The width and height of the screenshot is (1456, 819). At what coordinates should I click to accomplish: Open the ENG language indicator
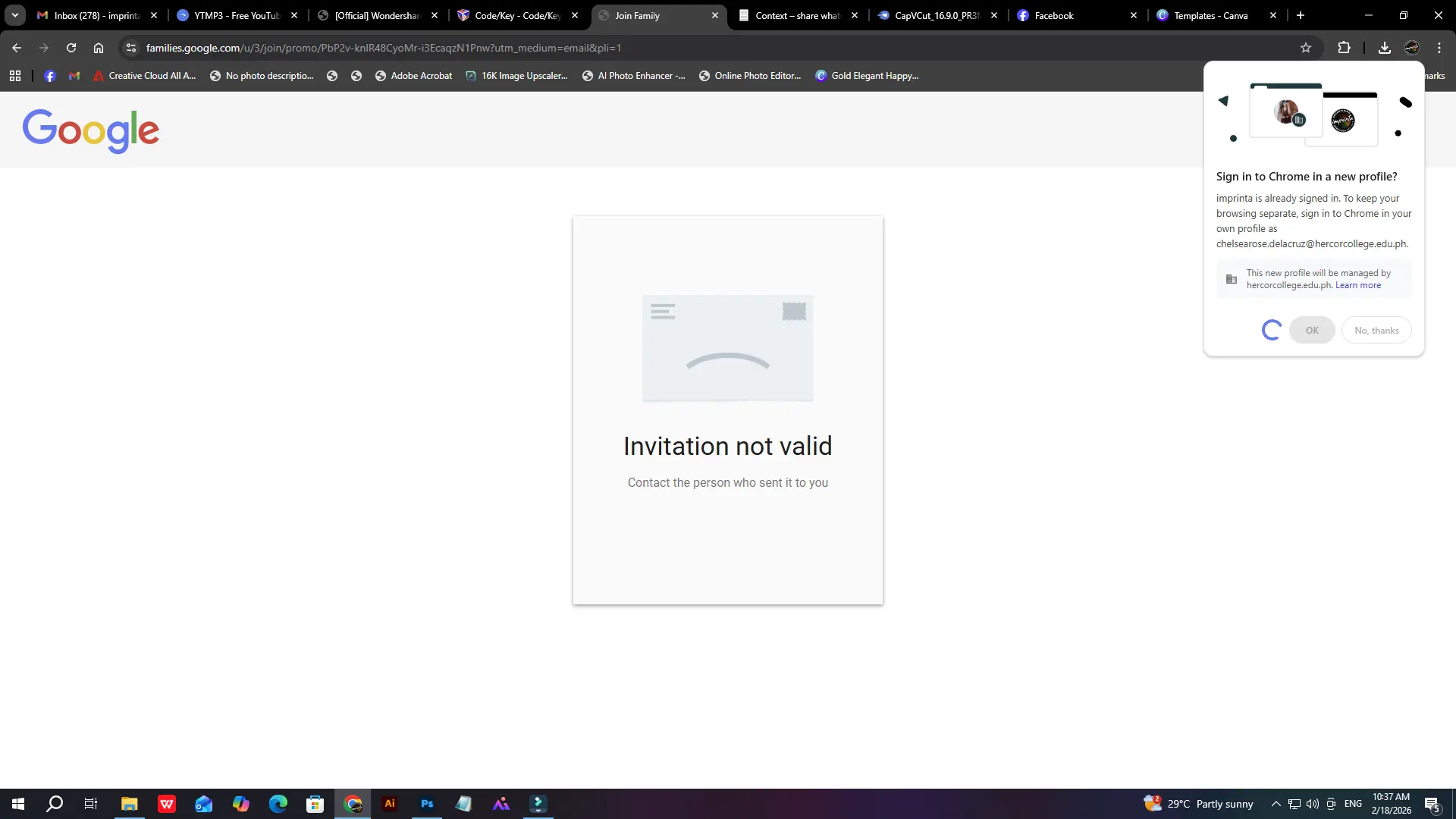(1353, 804)
